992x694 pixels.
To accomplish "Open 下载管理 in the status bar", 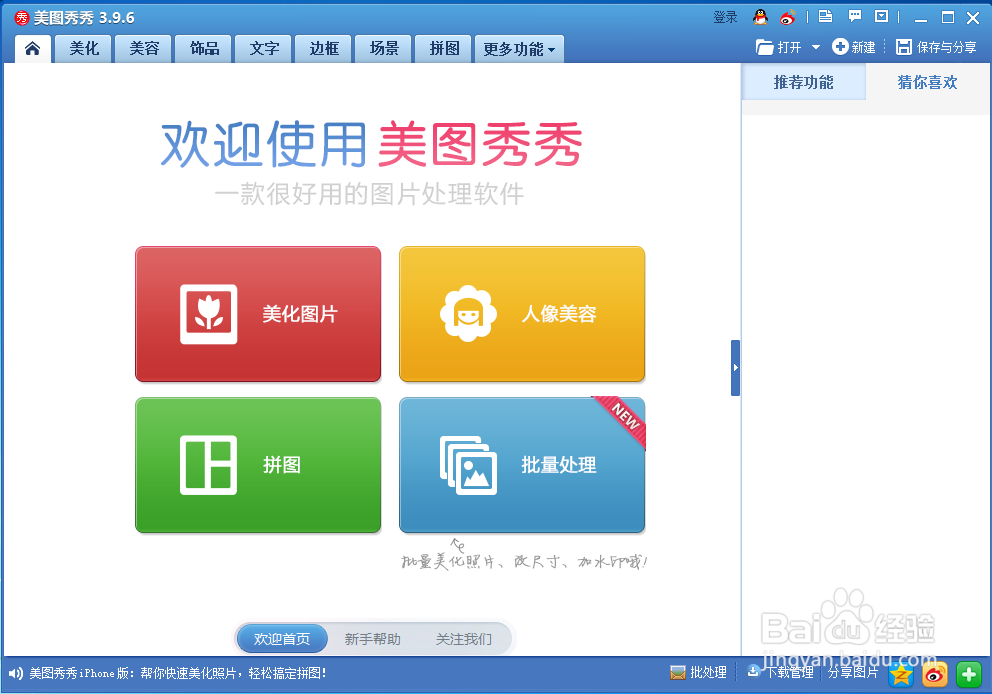I will 780,672.
